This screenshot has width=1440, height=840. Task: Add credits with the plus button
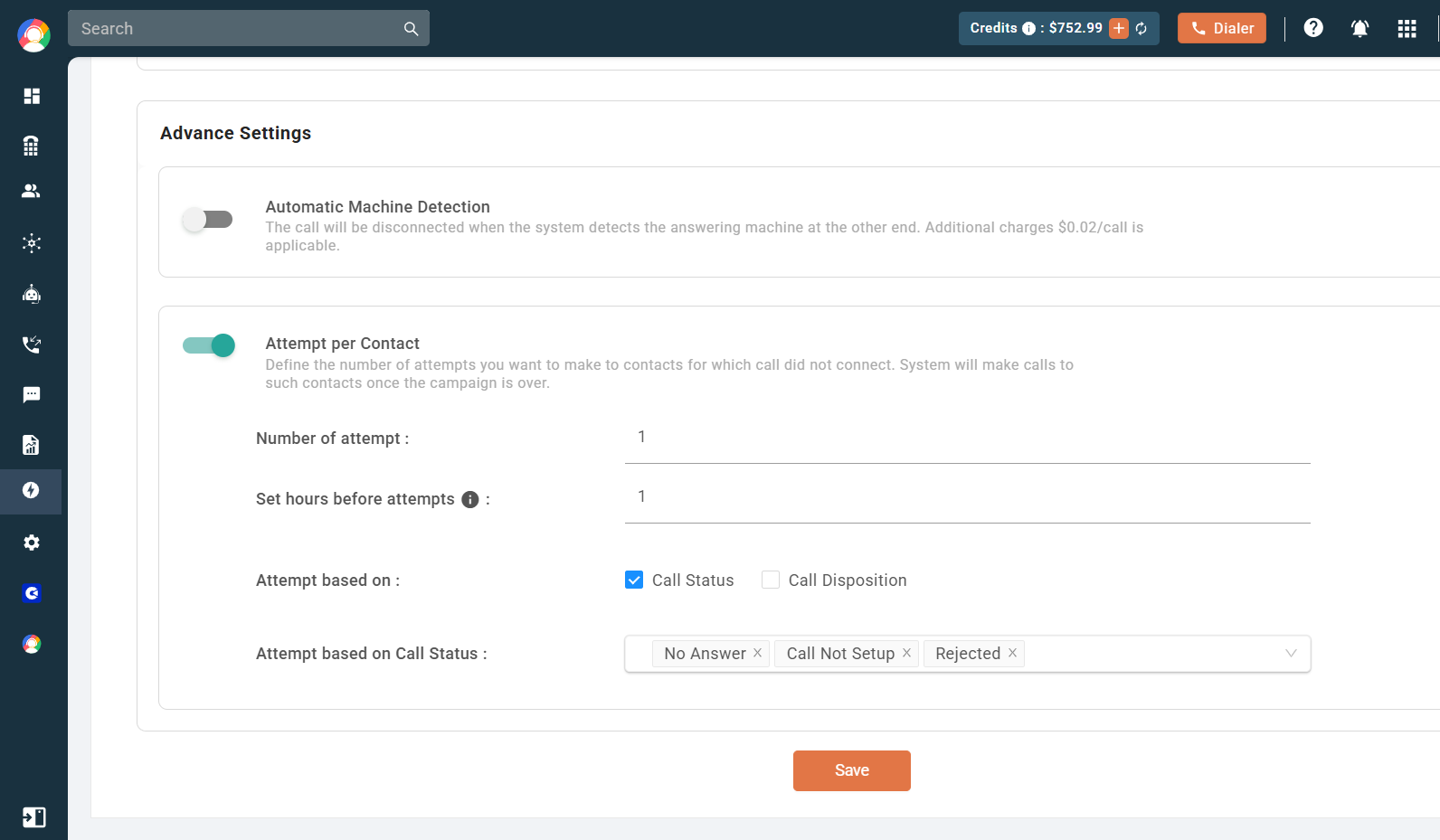coord(1119,29)
